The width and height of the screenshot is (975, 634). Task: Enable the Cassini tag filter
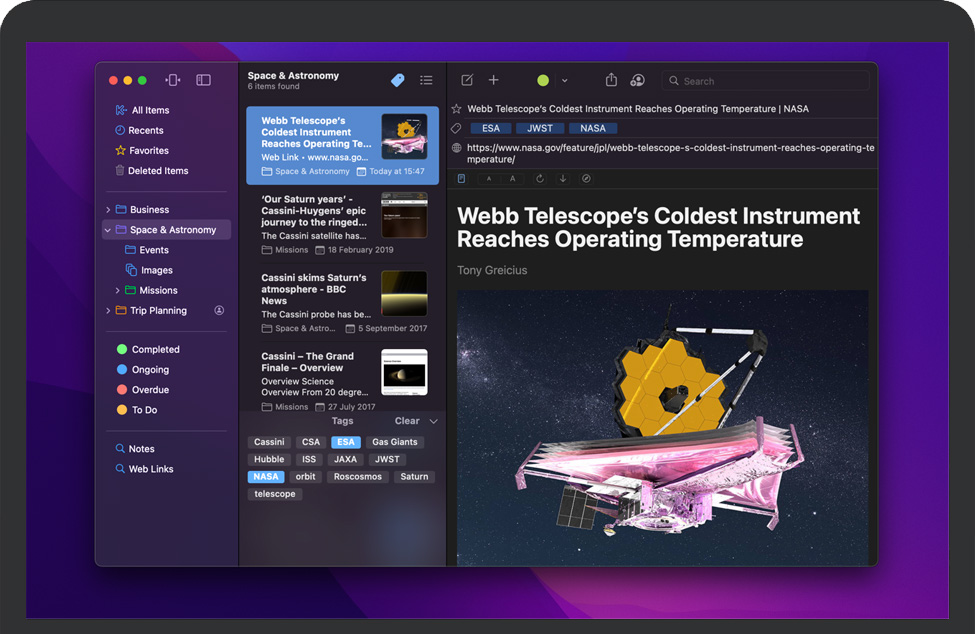pos(269,442)
